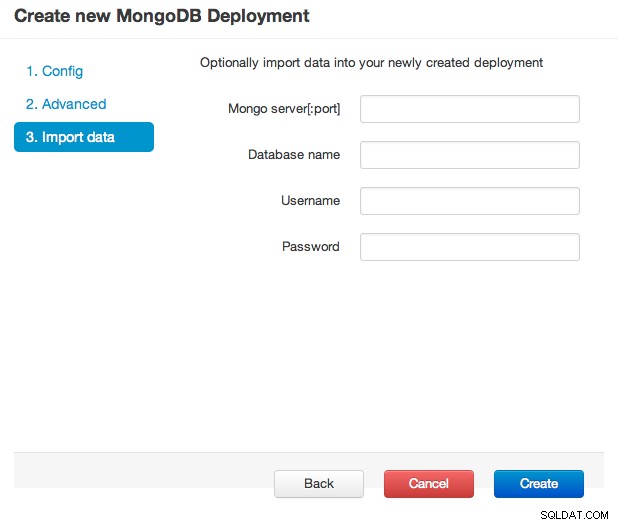Screen dimensions: 618x525
Task: Activate the Username text box
Action: click(x=470, y=201)
